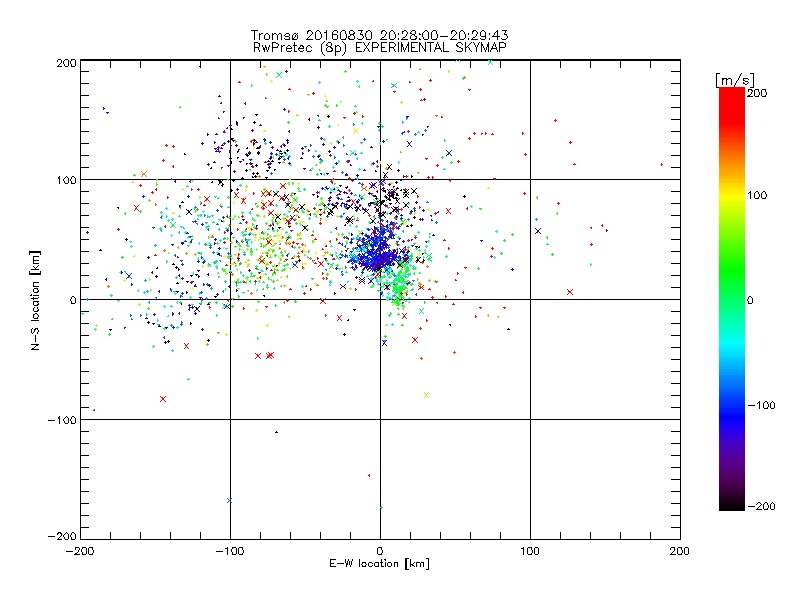Click the x-axis tick label '-200'
Screen dimensions: 800x600
(80, 551)
